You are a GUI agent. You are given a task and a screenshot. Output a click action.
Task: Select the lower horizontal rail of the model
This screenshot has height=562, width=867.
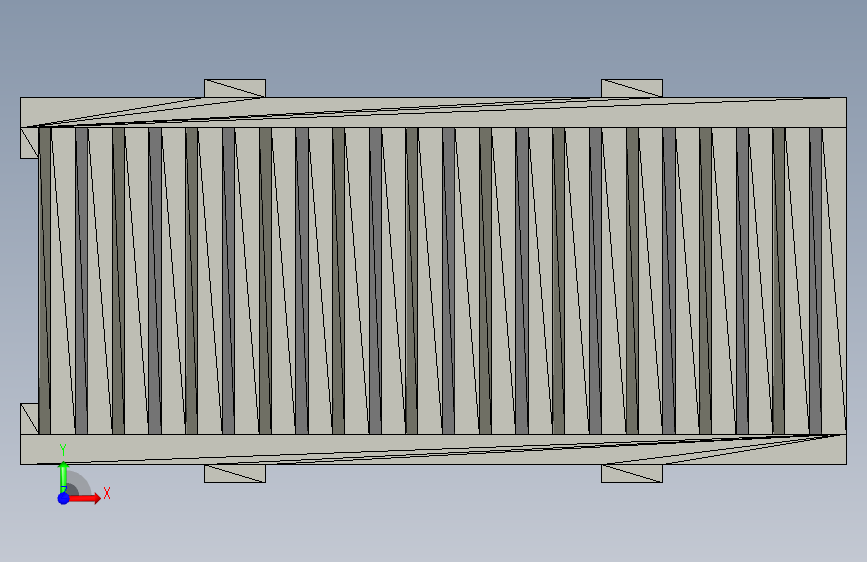point(434,449)
